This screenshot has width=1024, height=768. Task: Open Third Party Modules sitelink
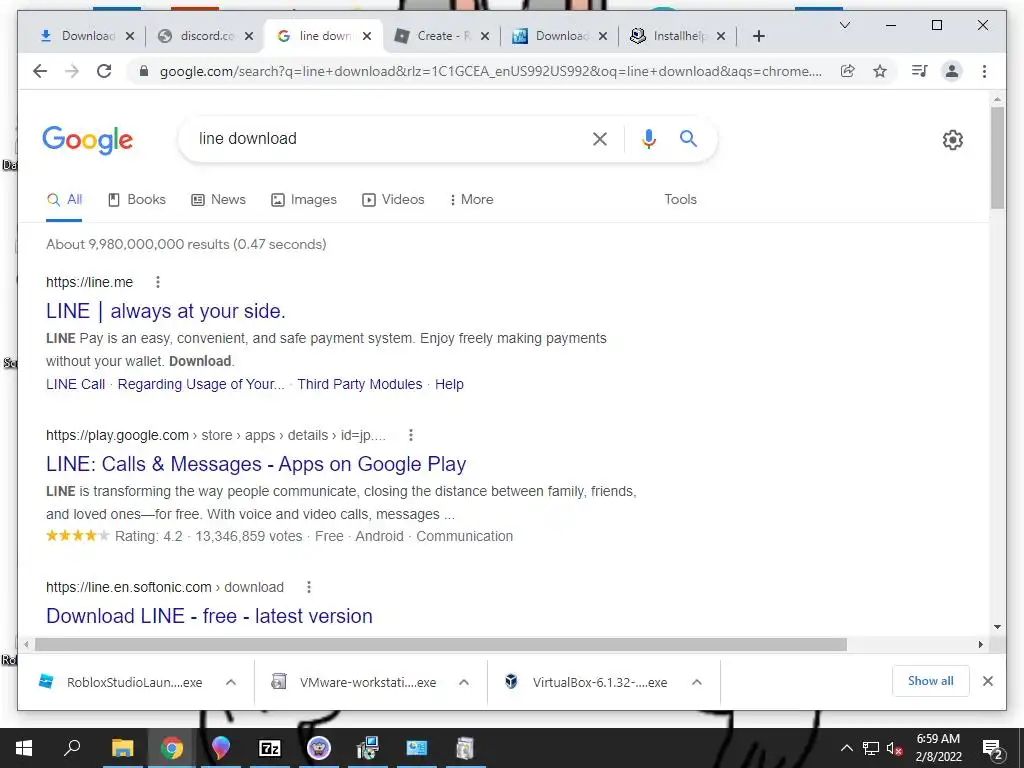(x=360, y=385)
